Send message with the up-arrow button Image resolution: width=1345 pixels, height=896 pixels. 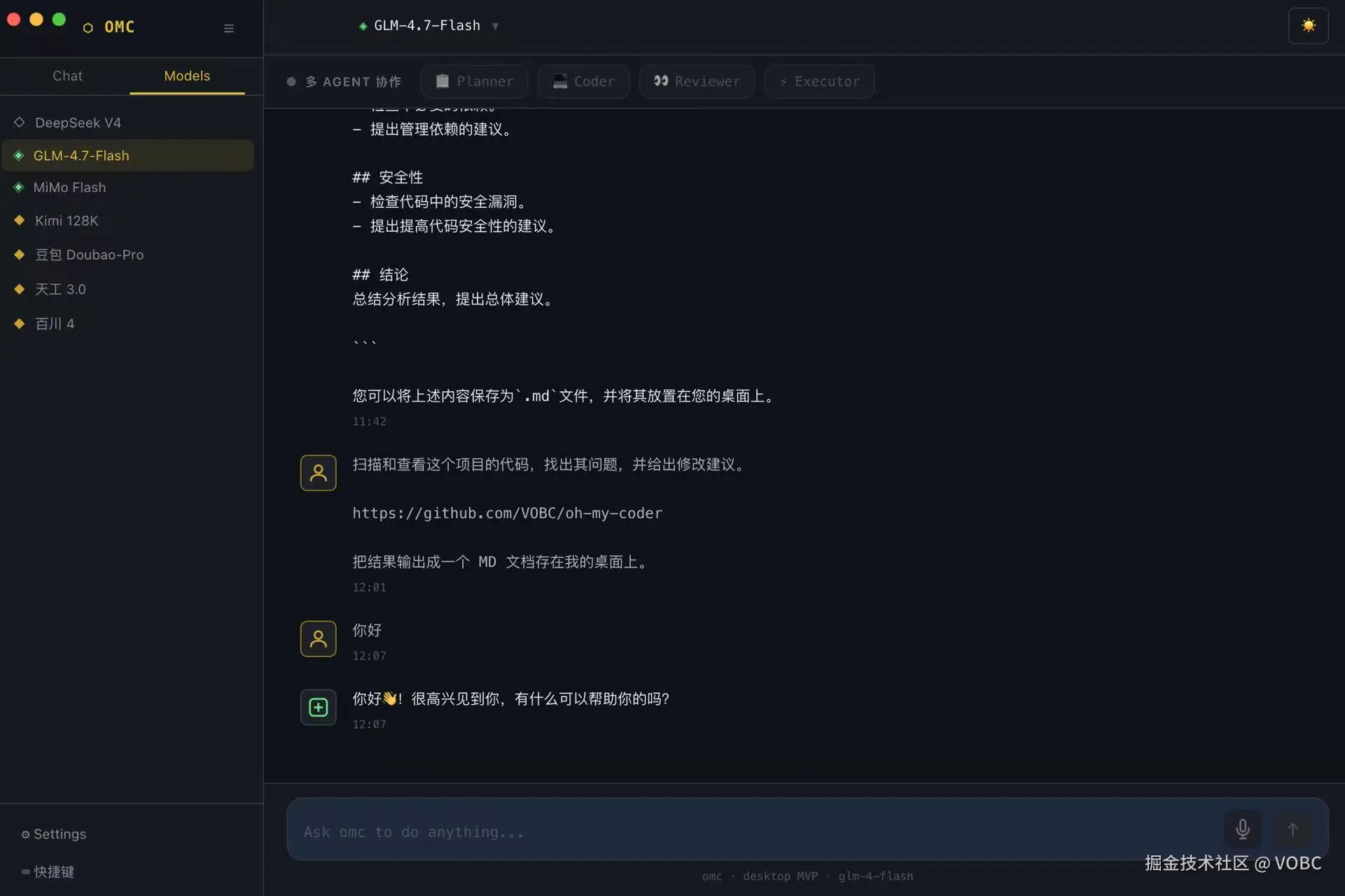(x=1292, y=829)
